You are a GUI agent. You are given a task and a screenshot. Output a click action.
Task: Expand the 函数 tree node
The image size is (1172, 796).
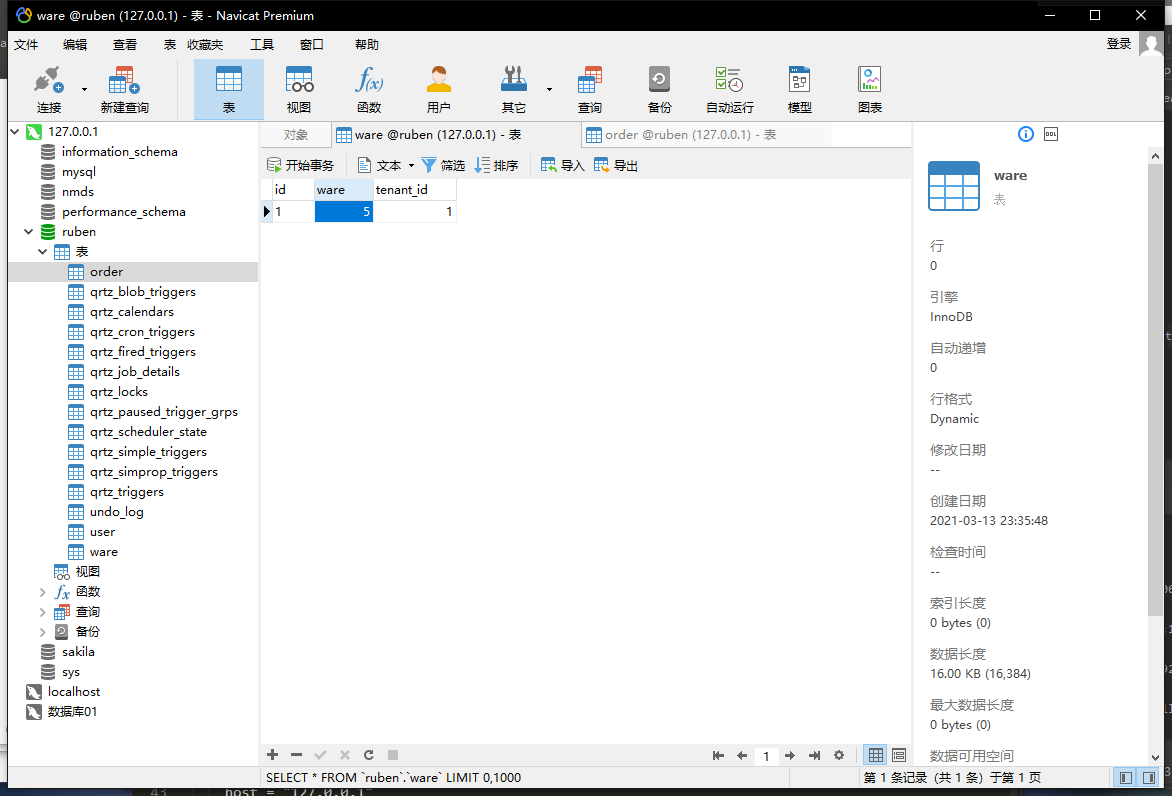(x=43, y=592)
